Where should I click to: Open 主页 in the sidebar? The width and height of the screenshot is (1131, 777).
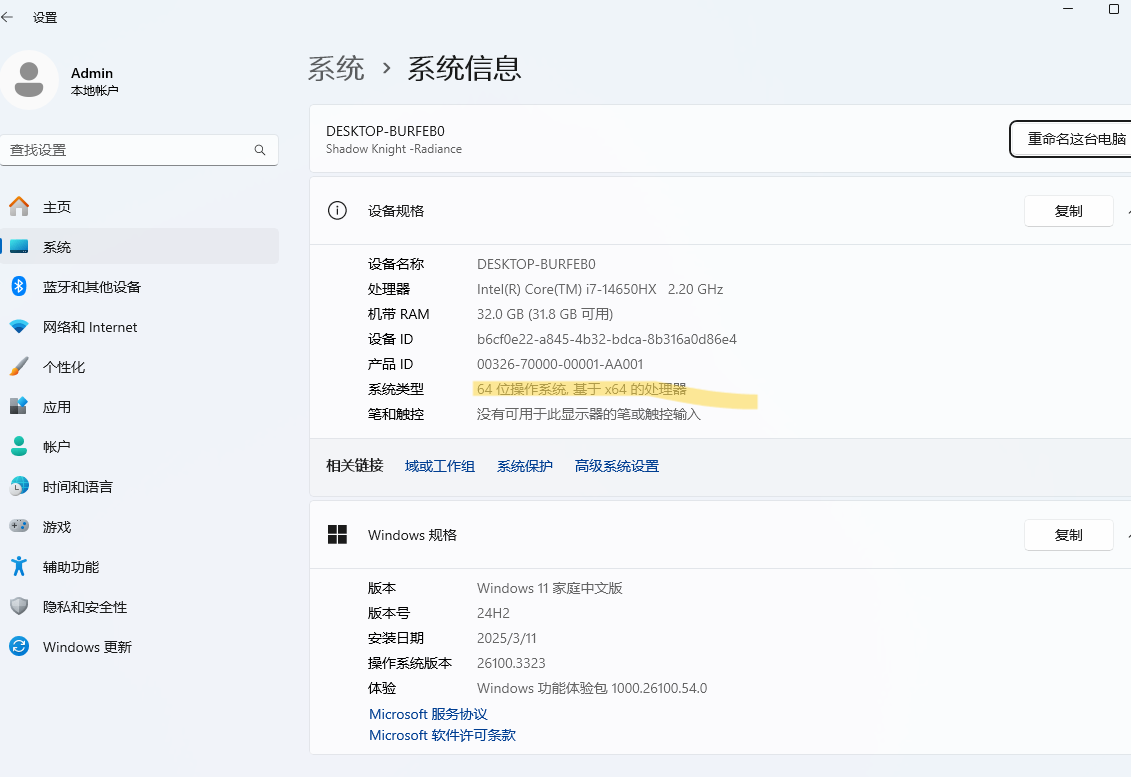[140, 207]
